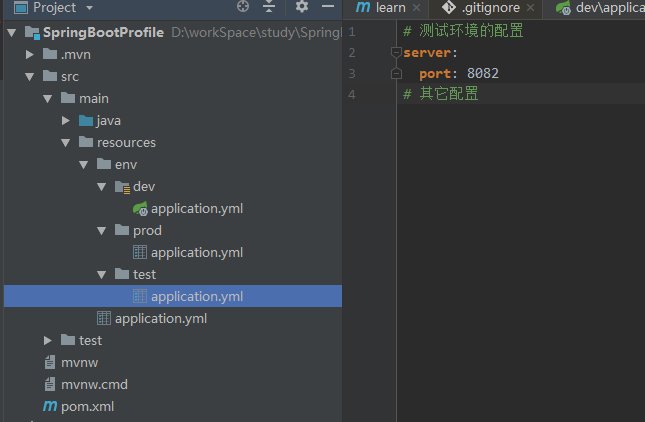Click the blue java source folder icon

click(x=86, y=121)
